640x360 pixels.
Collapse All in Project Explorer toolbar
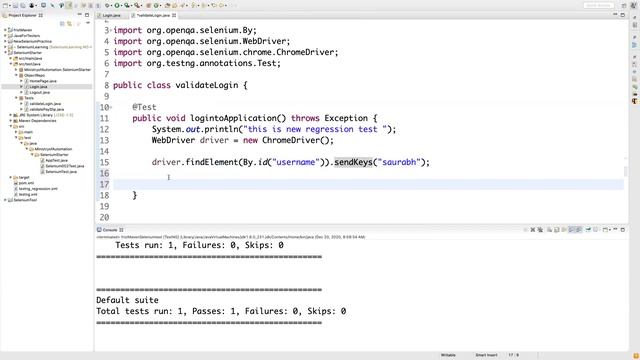(x=62, y=24)
